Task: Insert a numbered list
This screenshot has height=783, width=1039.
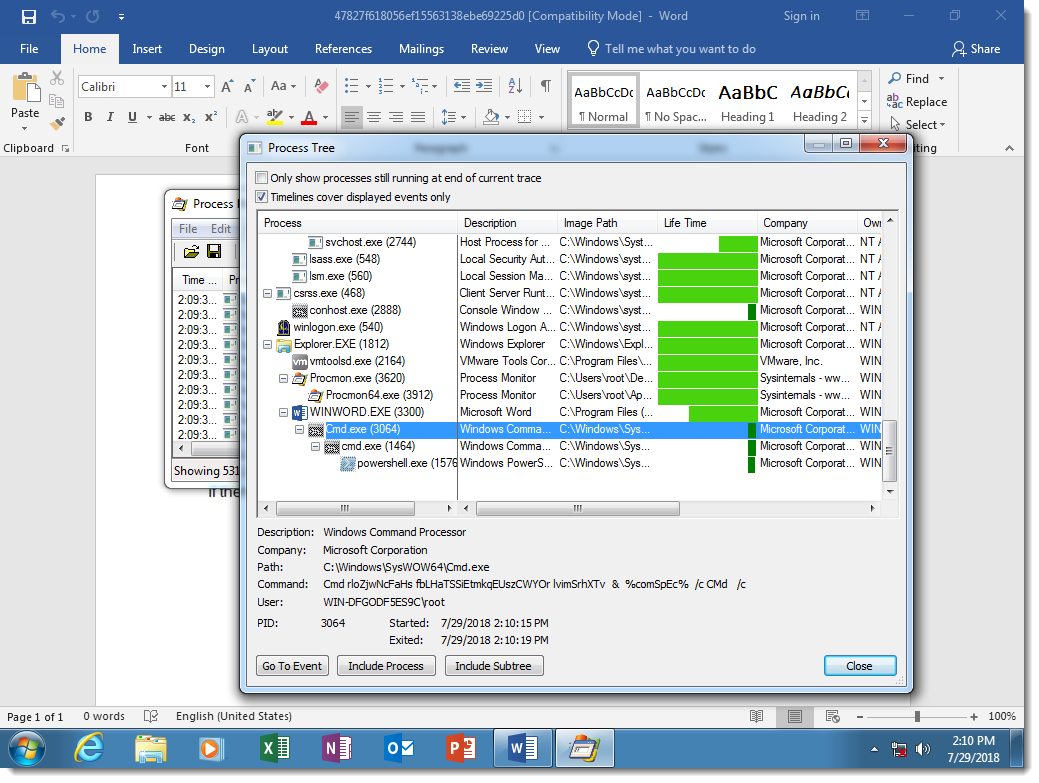Action: [x=386, y=86]
